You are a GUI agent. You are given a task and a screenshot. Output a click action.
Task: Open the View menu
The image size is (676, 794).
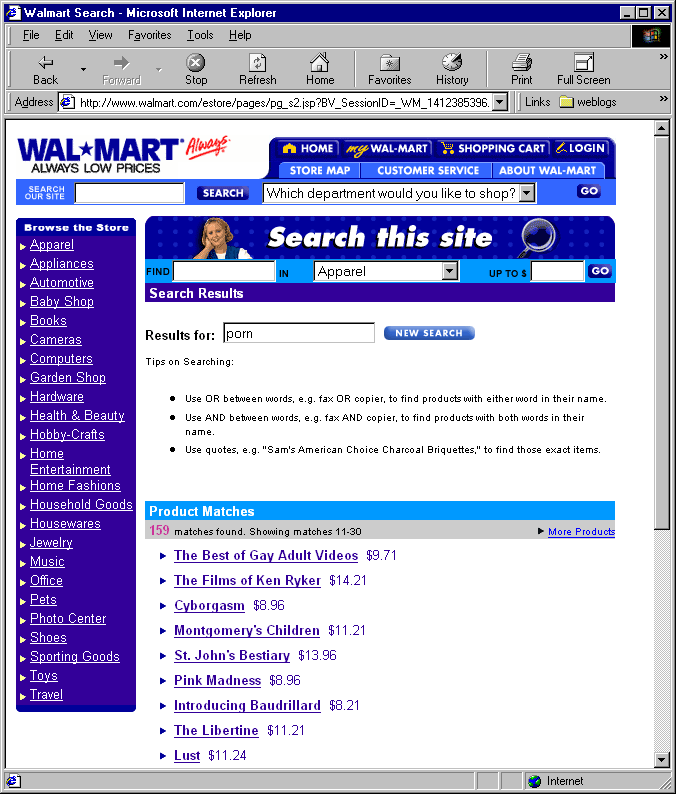[x=100, y=35]
